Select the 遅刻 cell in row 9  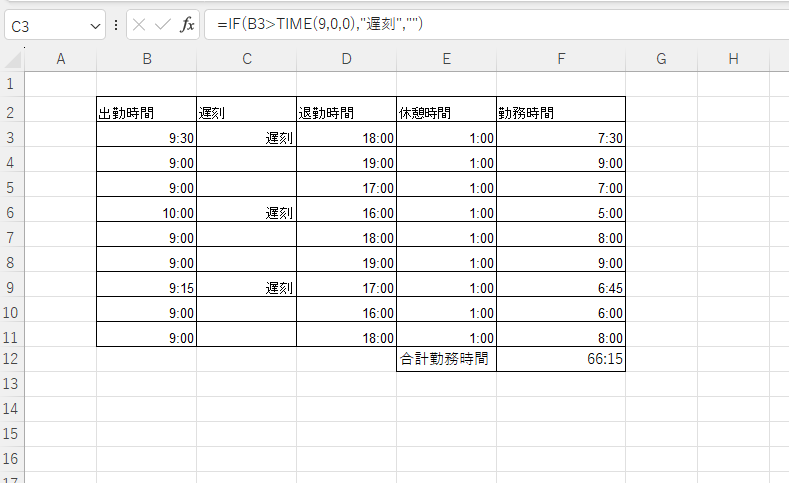[x=247, y=284]
